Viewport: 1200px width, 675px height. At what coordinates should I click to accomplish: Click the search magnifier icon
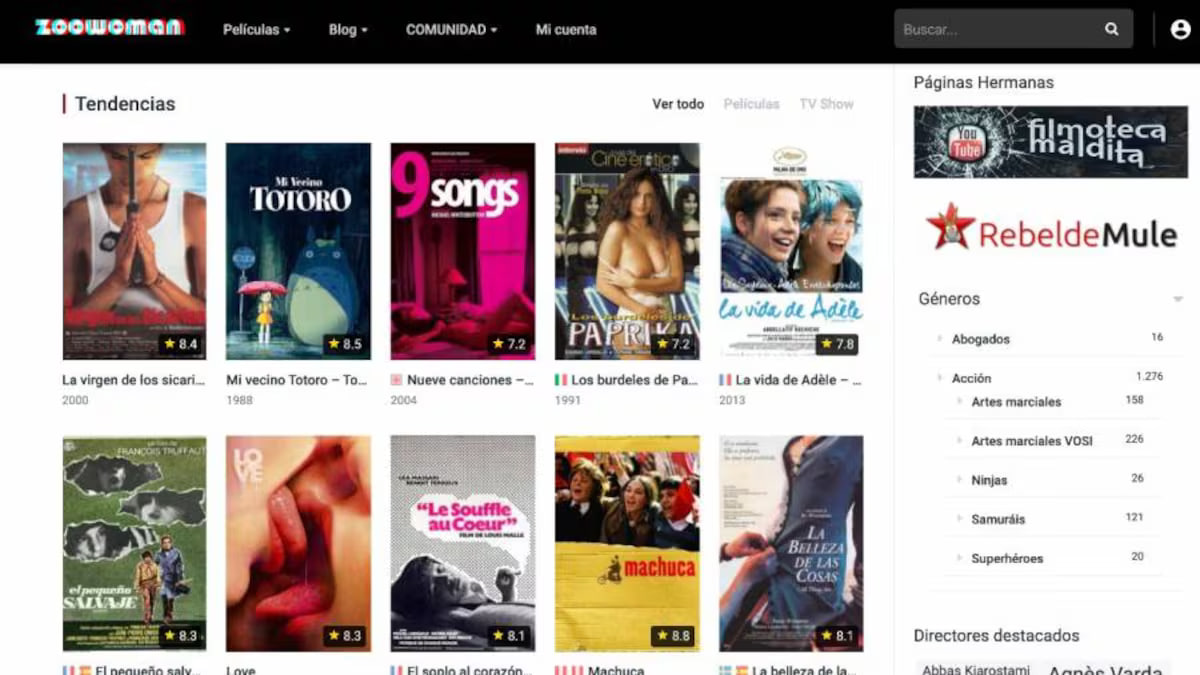1111,29
